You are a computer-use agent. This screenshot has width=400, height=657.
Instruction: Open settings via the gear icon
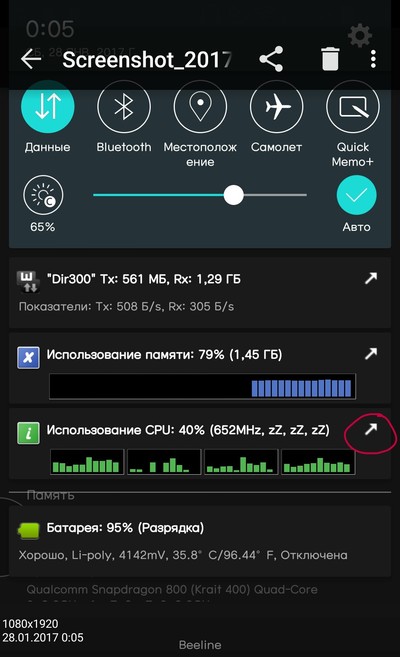[x=360, y=35]
